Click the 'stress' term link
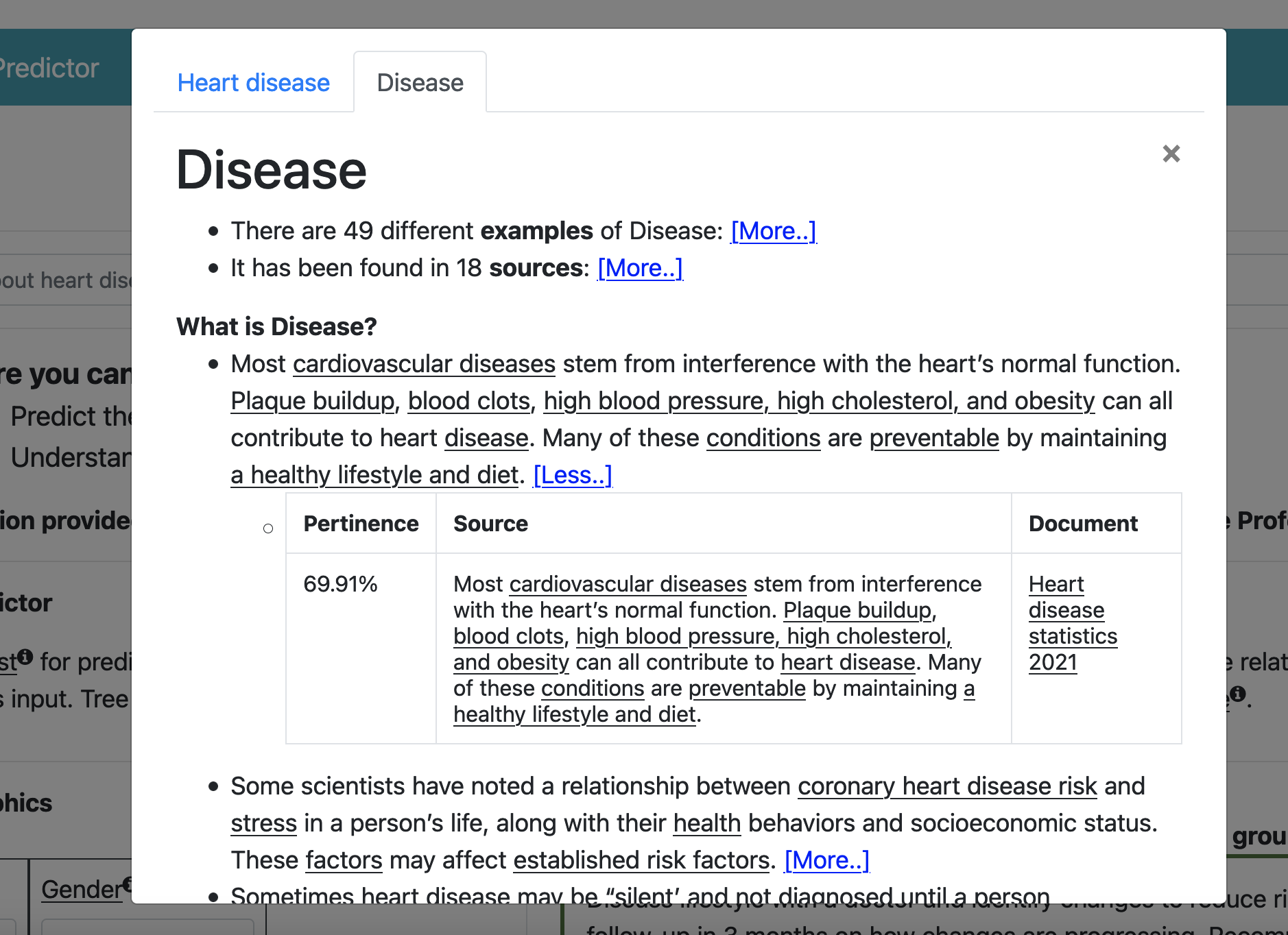The width and height of the screenshot is (1288, 935). [263, 823]
